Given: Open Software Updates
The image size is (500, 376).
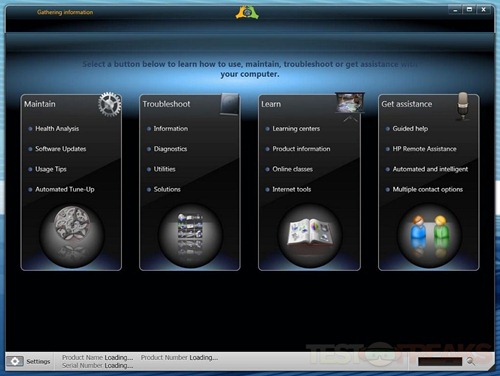Looking at the screenshot, I should [x=61, y=149].
